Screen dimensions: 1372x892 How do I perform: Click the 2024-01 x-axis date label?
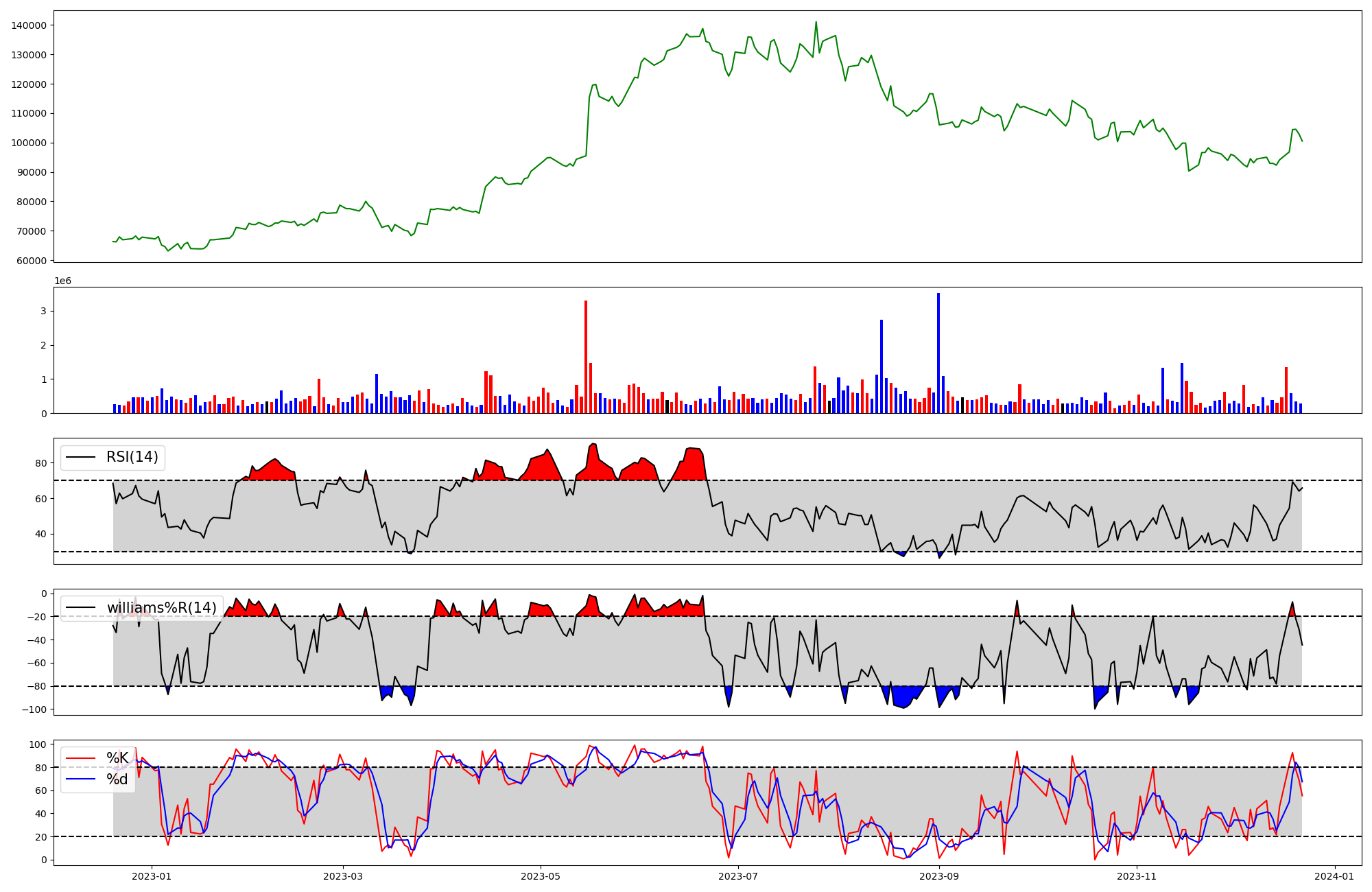1334,876
